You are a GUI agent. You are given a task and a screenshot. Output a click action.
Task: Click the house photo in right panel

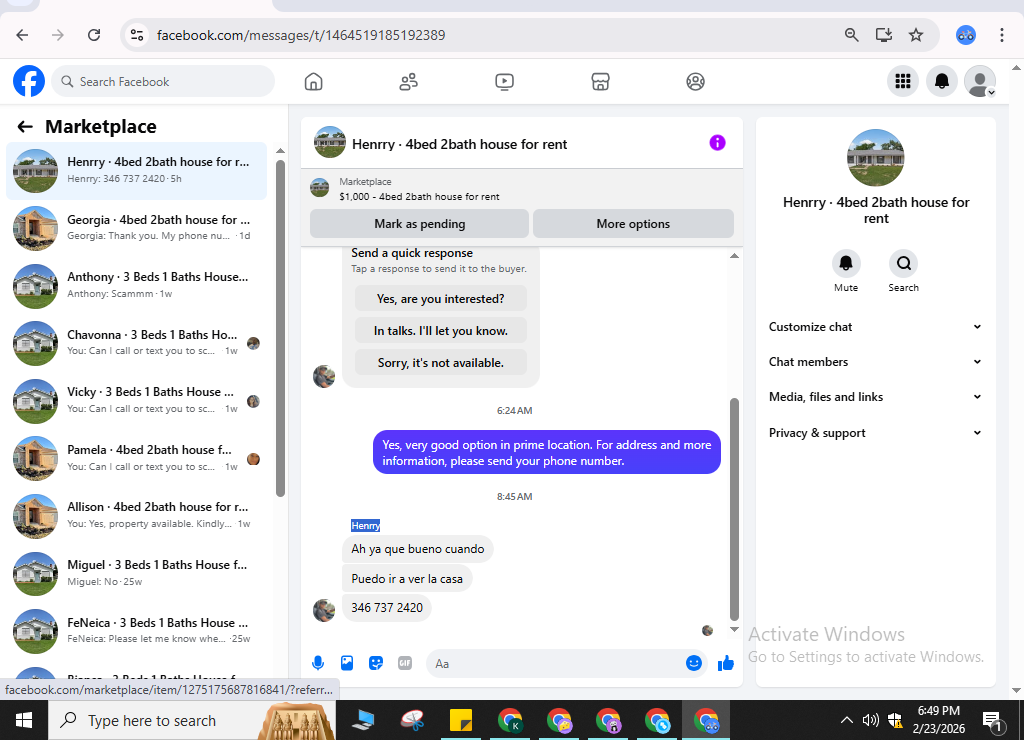click(876, 158)
